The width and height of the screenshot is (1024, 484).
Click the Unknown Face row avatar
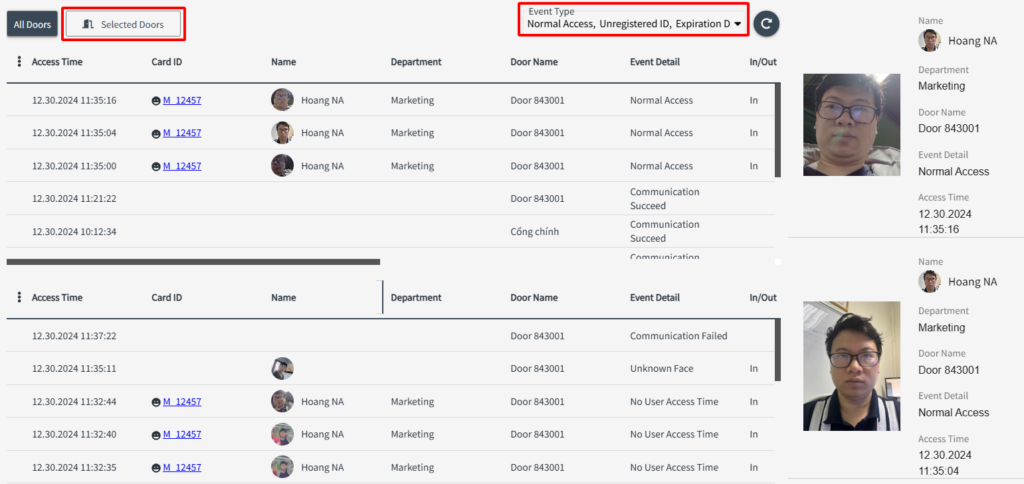click(282, 368)
